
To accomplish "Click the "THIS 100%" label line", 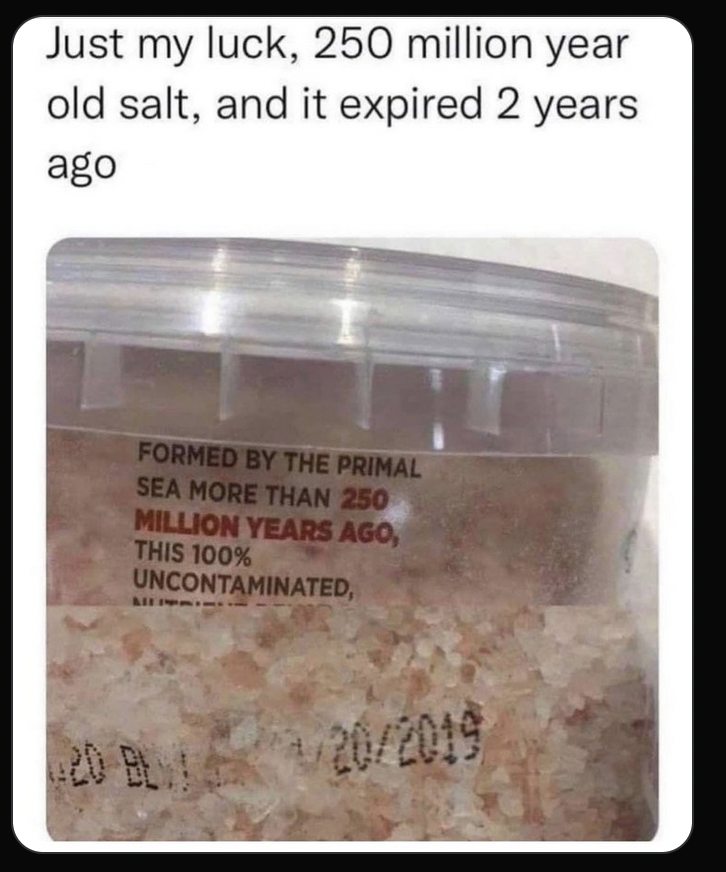I will tap(192, 553).
